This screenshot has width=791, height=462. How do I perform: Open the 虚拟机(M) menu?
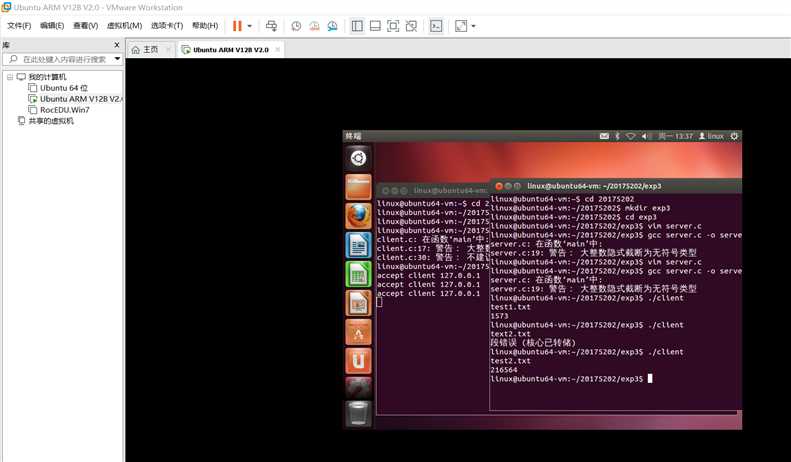(x=124, y=26)
